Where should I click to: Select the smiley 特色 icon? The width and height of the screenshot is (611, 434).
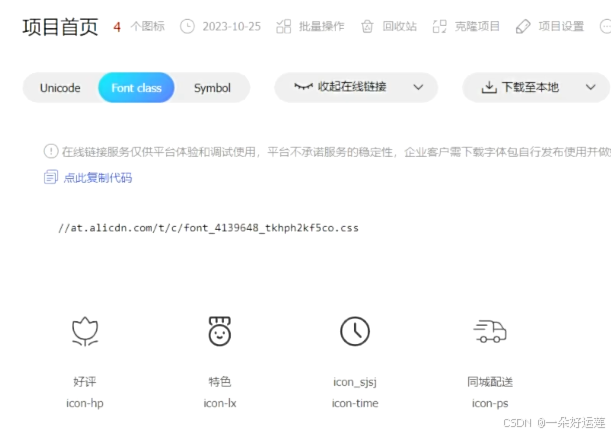click(220, 331)
